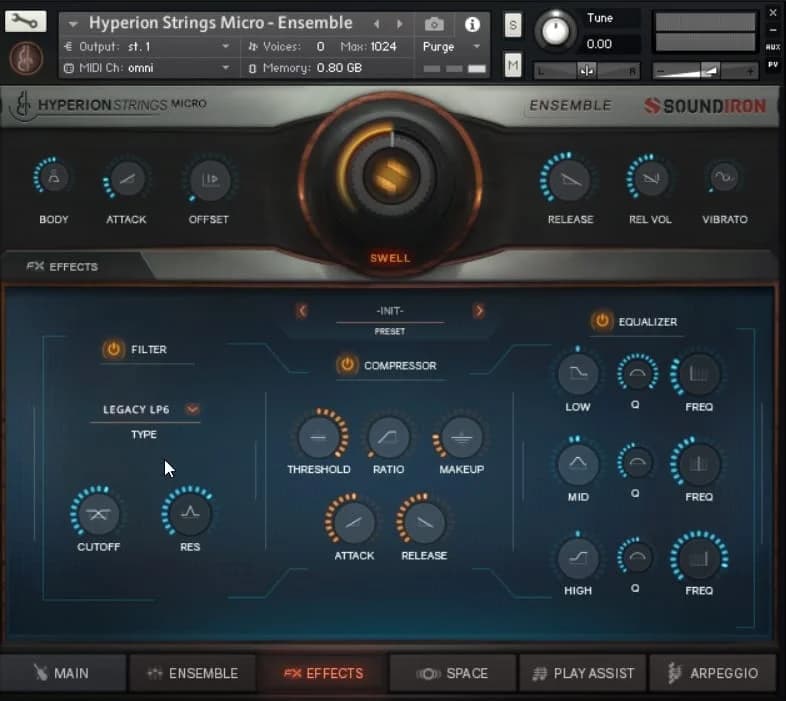Toggle the EQUALIZER power button
Viewport: 786px width, 701px height.
pyautogui.click(x=602, y=321)
